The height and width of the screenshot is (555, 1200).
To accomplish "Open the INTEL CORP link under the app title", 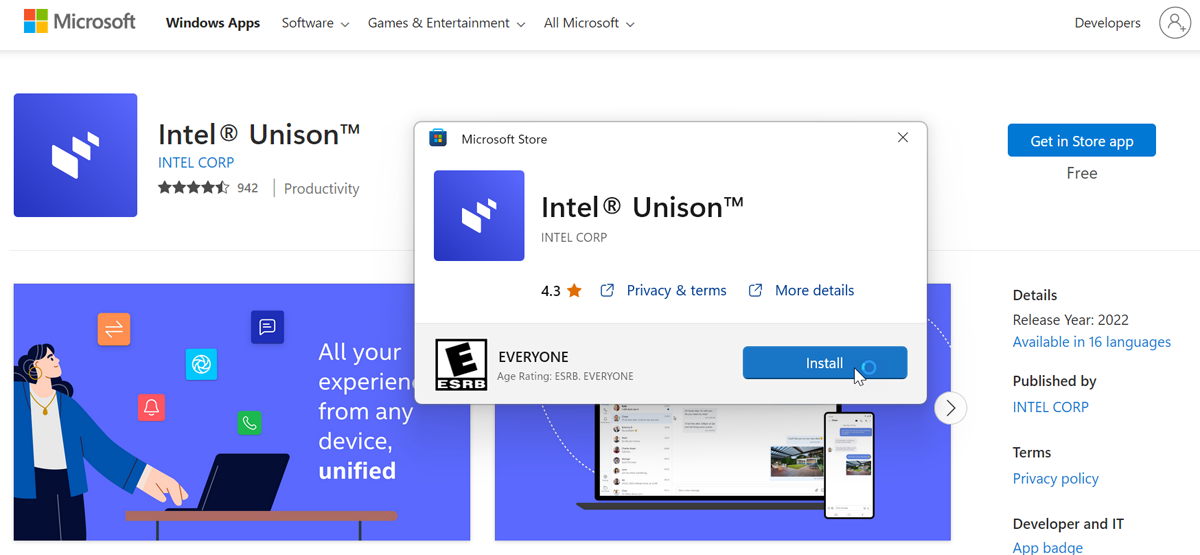I will click(x=196, y=162).
